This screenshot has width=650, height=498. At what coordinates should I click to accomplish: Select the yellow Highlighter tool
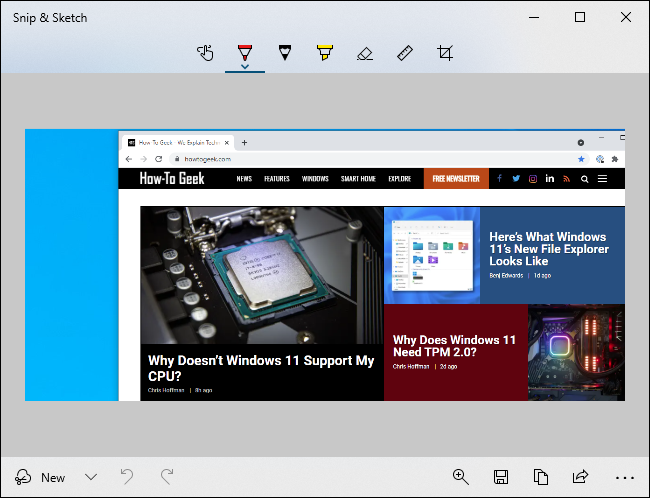click(325, 52)
